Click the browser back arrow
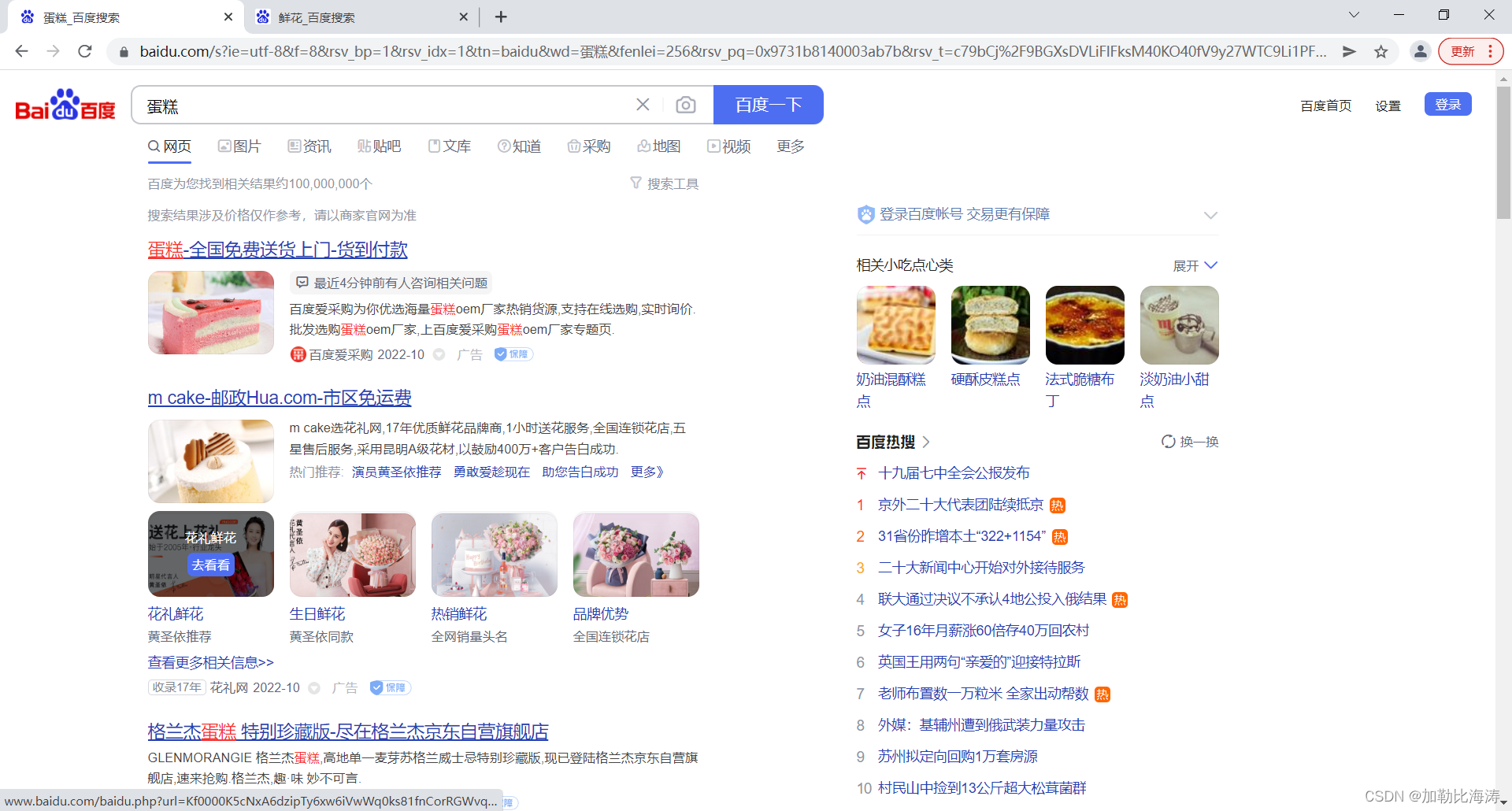 tap(21, 51)
